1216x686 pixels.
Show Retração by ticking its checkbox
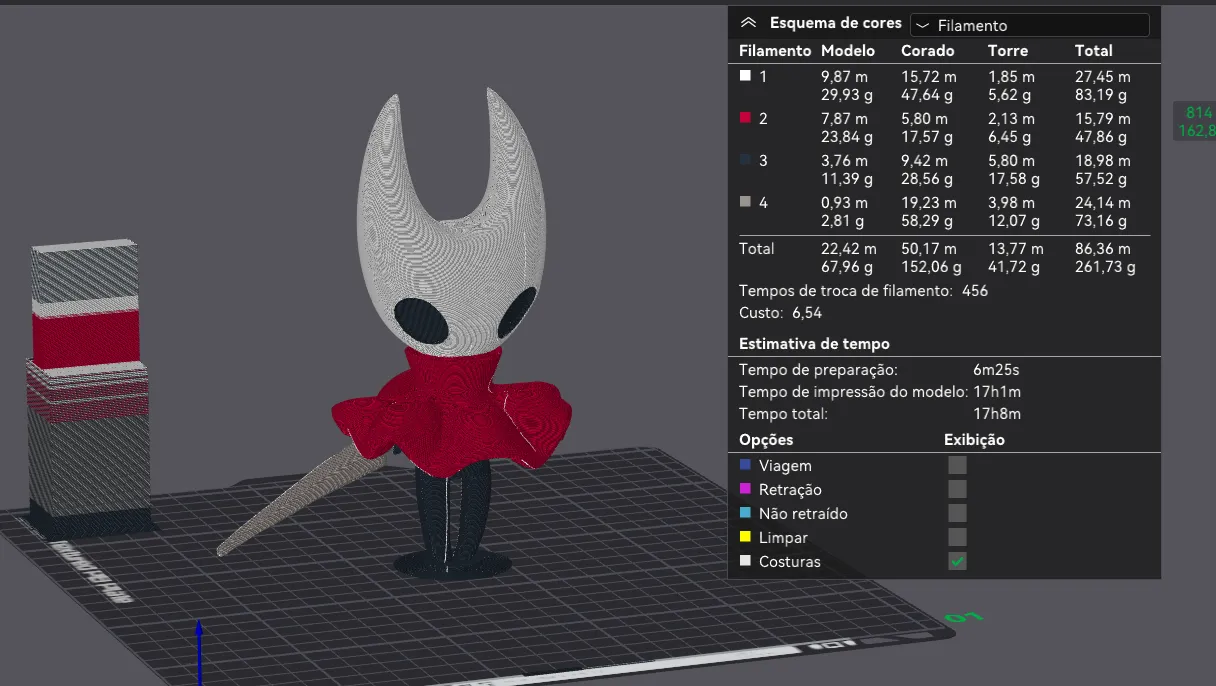[957, 489]
